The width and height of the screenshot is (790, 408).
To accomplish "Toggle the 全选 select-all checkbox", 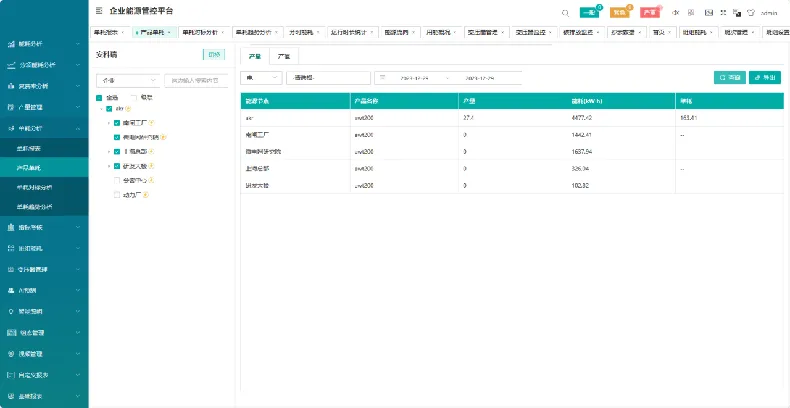I will click(x=99, y=98).
